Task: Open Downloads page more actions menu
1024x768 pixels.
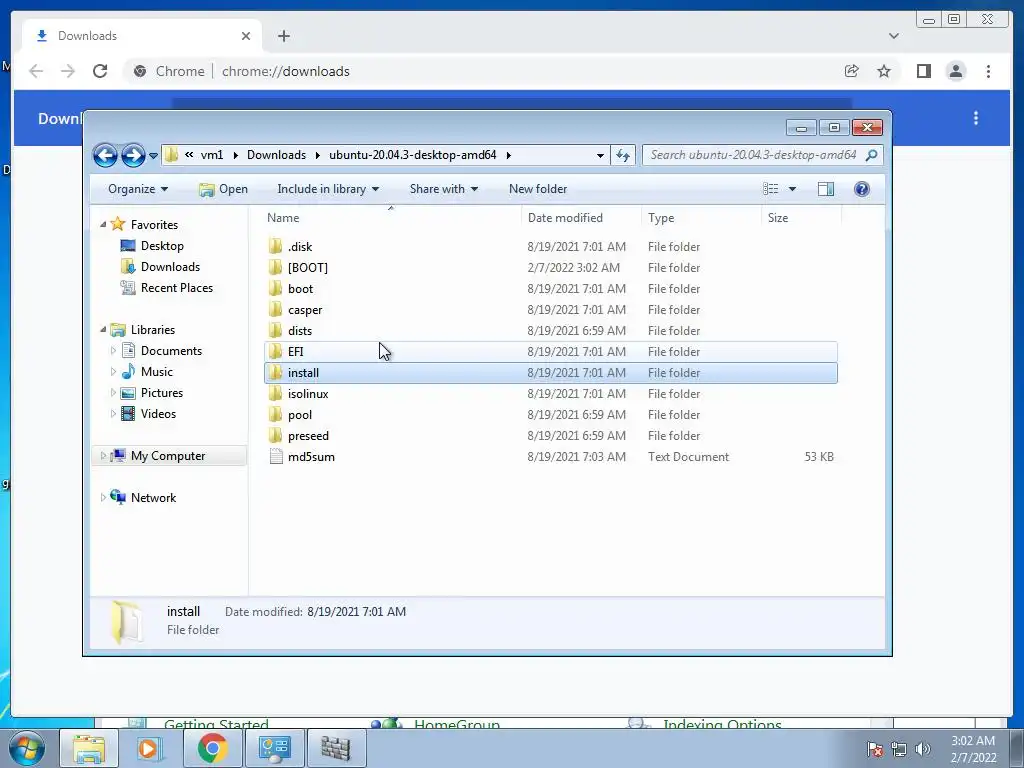Action: [976, 118]
